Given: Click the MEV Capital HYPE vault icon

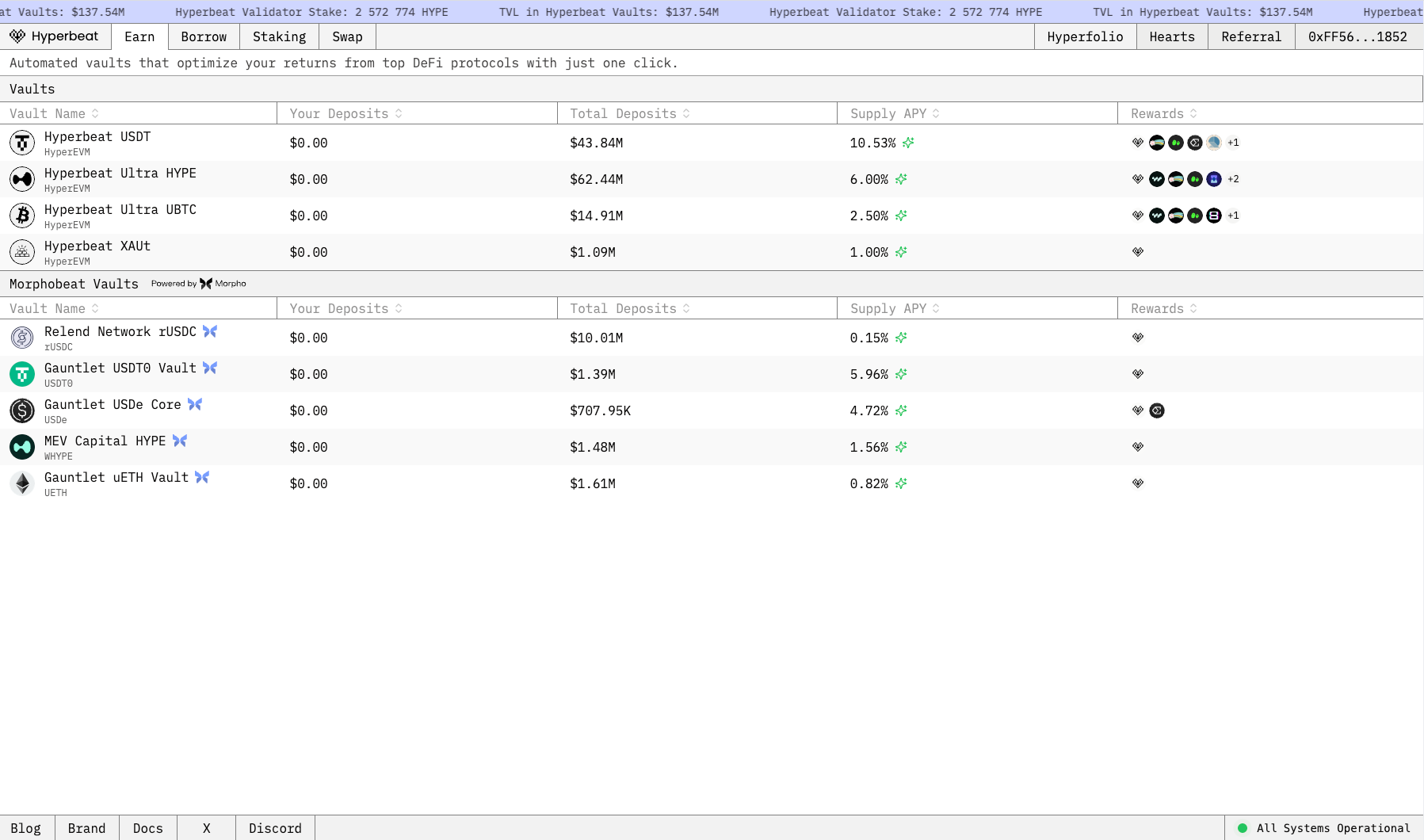Looking at the screenshot, I should [x=22, y=447].
